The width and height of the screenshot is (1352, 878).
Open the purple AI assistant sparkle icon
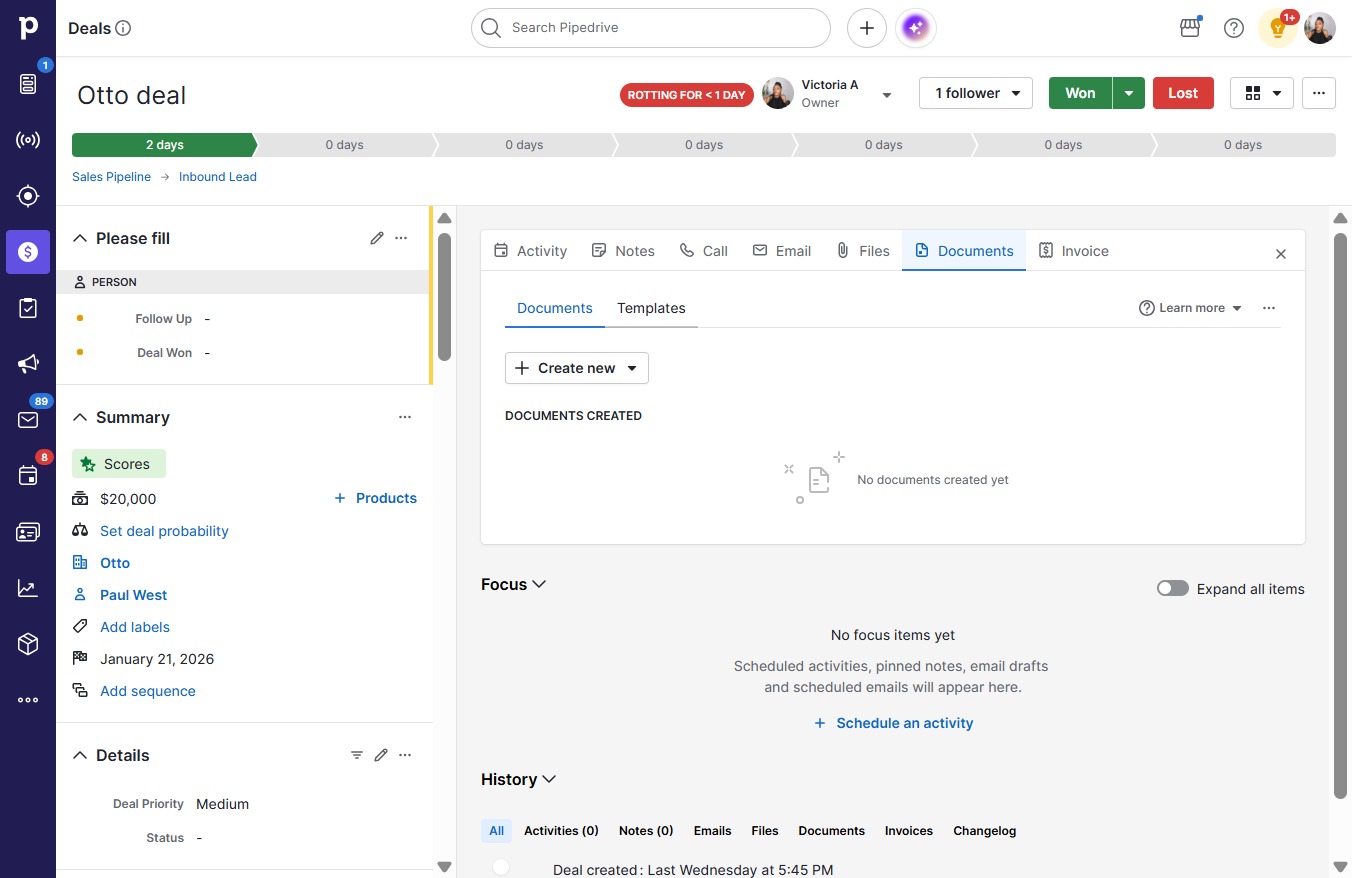917,28
